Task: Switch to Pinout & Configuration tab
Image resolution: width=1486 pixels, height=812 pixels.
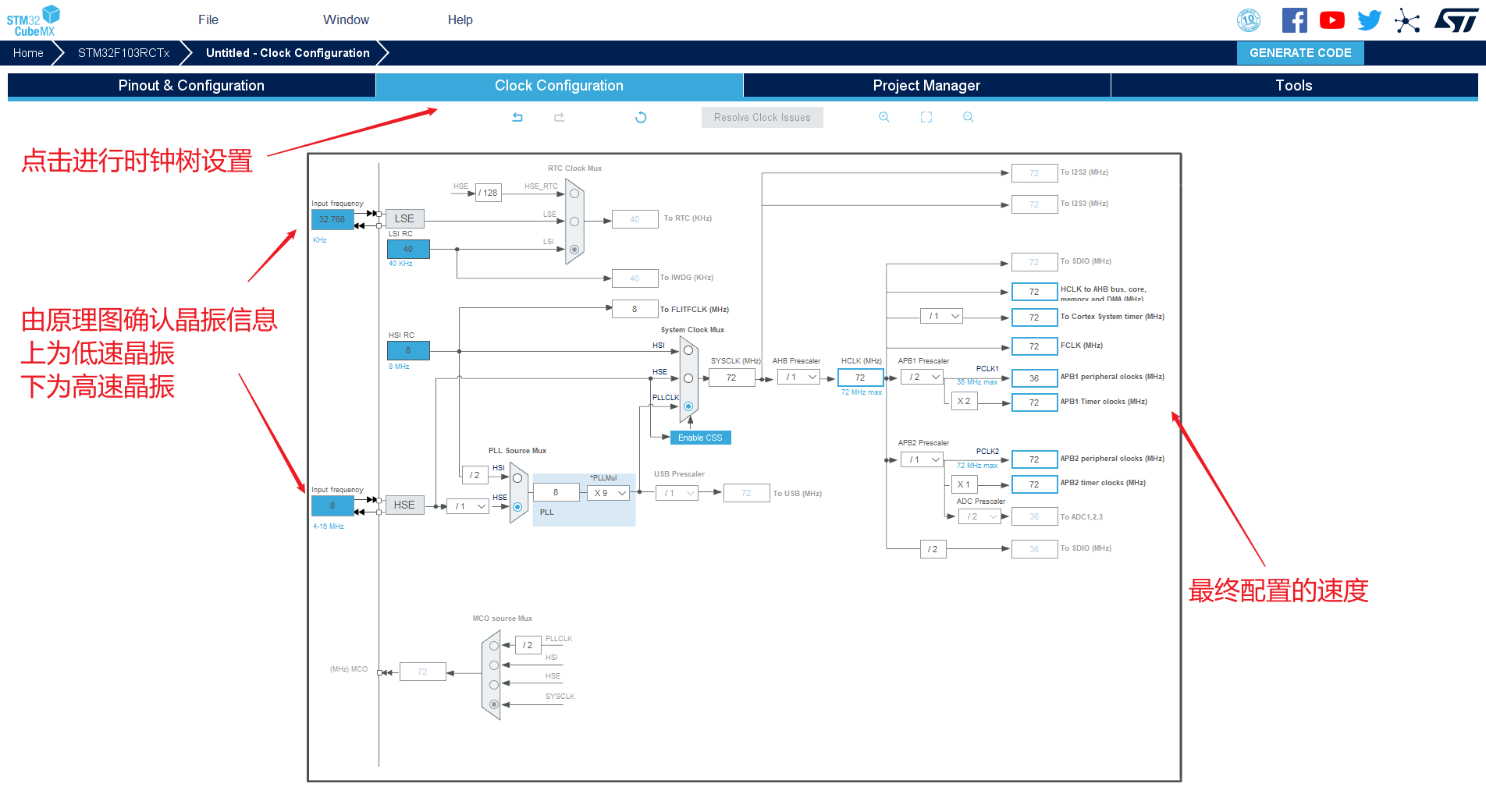Action: tap(191, 86)
